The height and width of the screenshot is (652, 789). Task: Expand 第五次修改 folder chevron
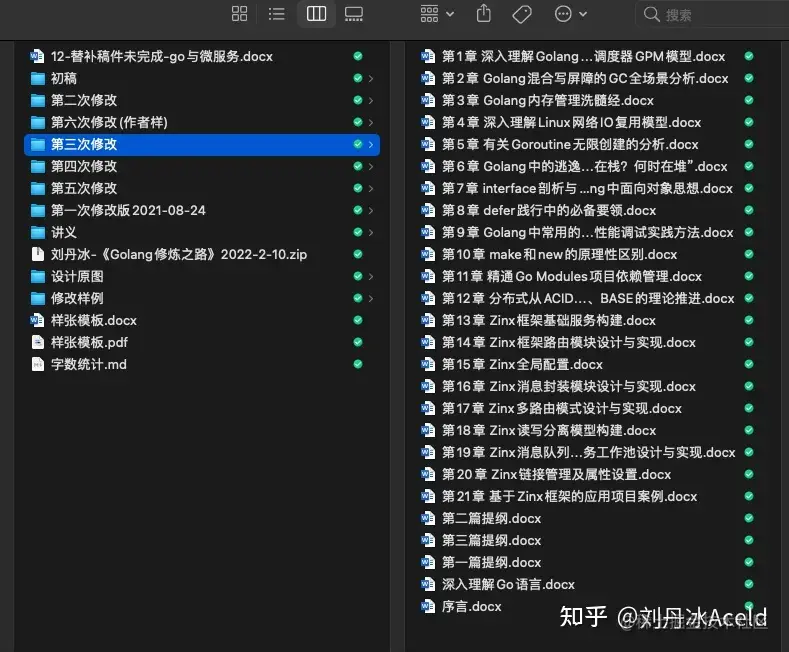click(x=371, y=189)
